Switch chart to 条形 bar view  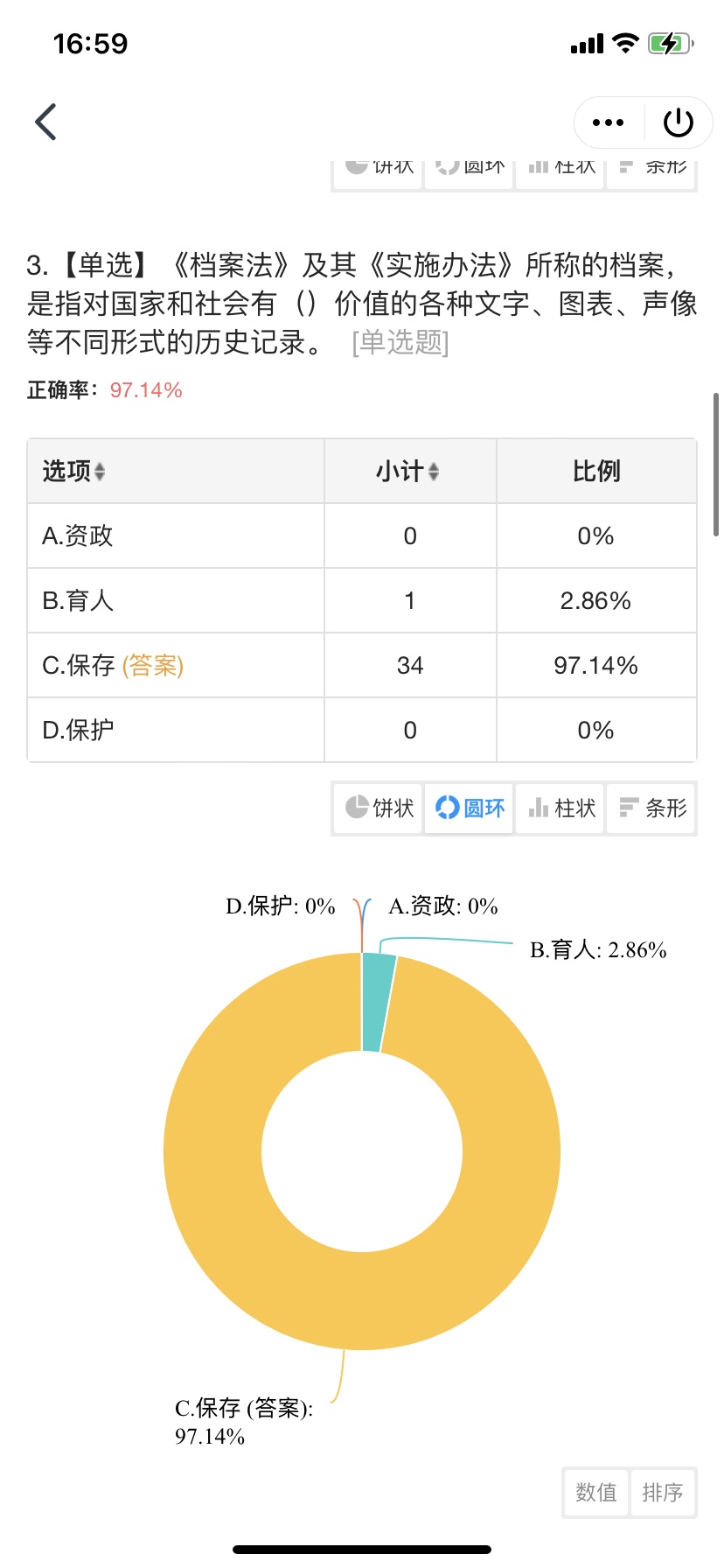pyautogui.click(x=651, y=808)
